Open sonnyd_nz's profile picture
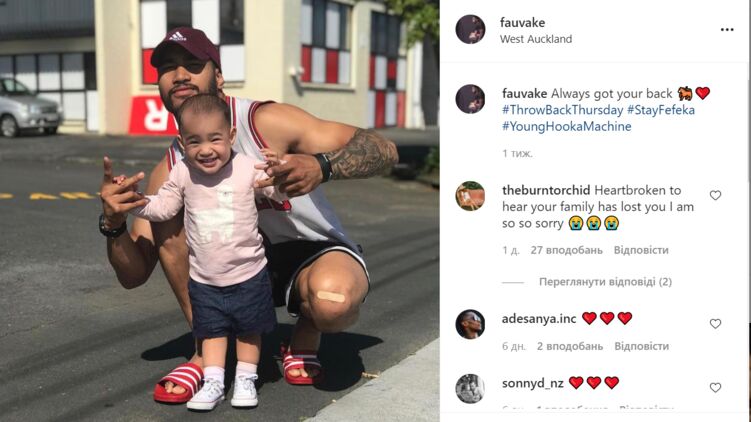The height and width of the screenshot is (422, 751). [470, 388]
